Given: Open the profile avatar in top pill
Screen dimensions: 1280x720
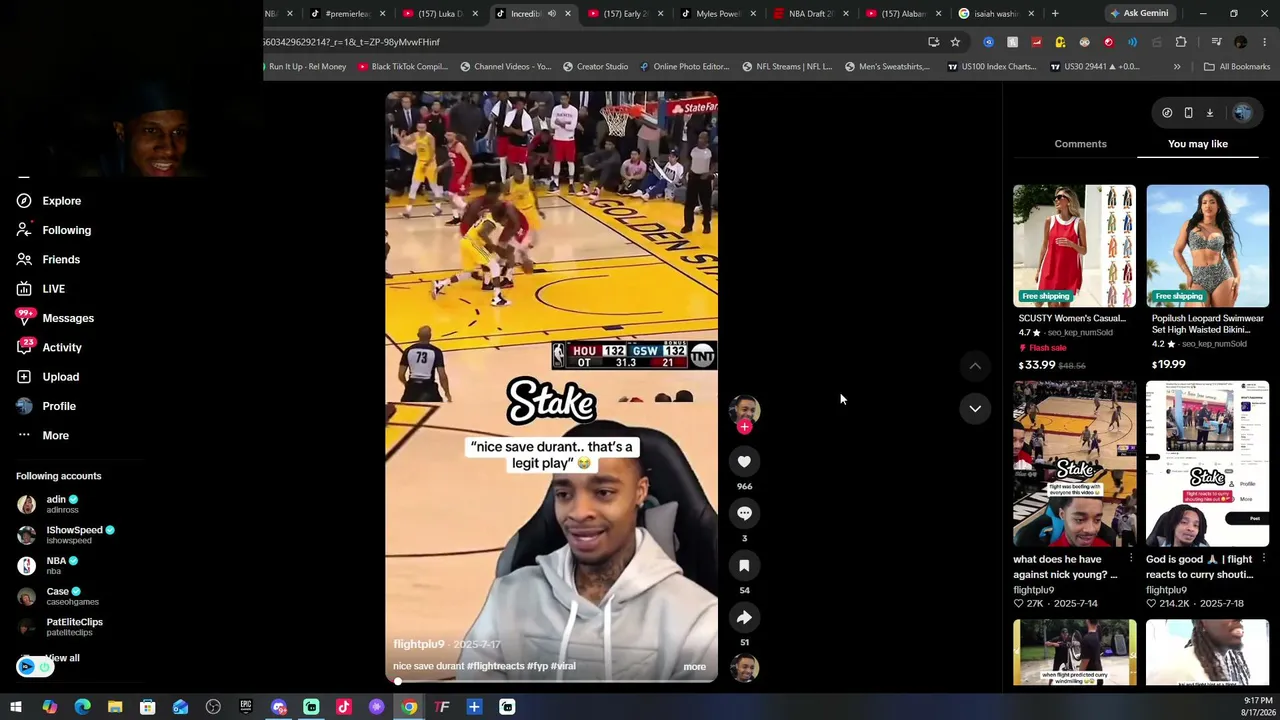Looking at the screenshot, I should pyautogui.click(x=1242, y=113).
